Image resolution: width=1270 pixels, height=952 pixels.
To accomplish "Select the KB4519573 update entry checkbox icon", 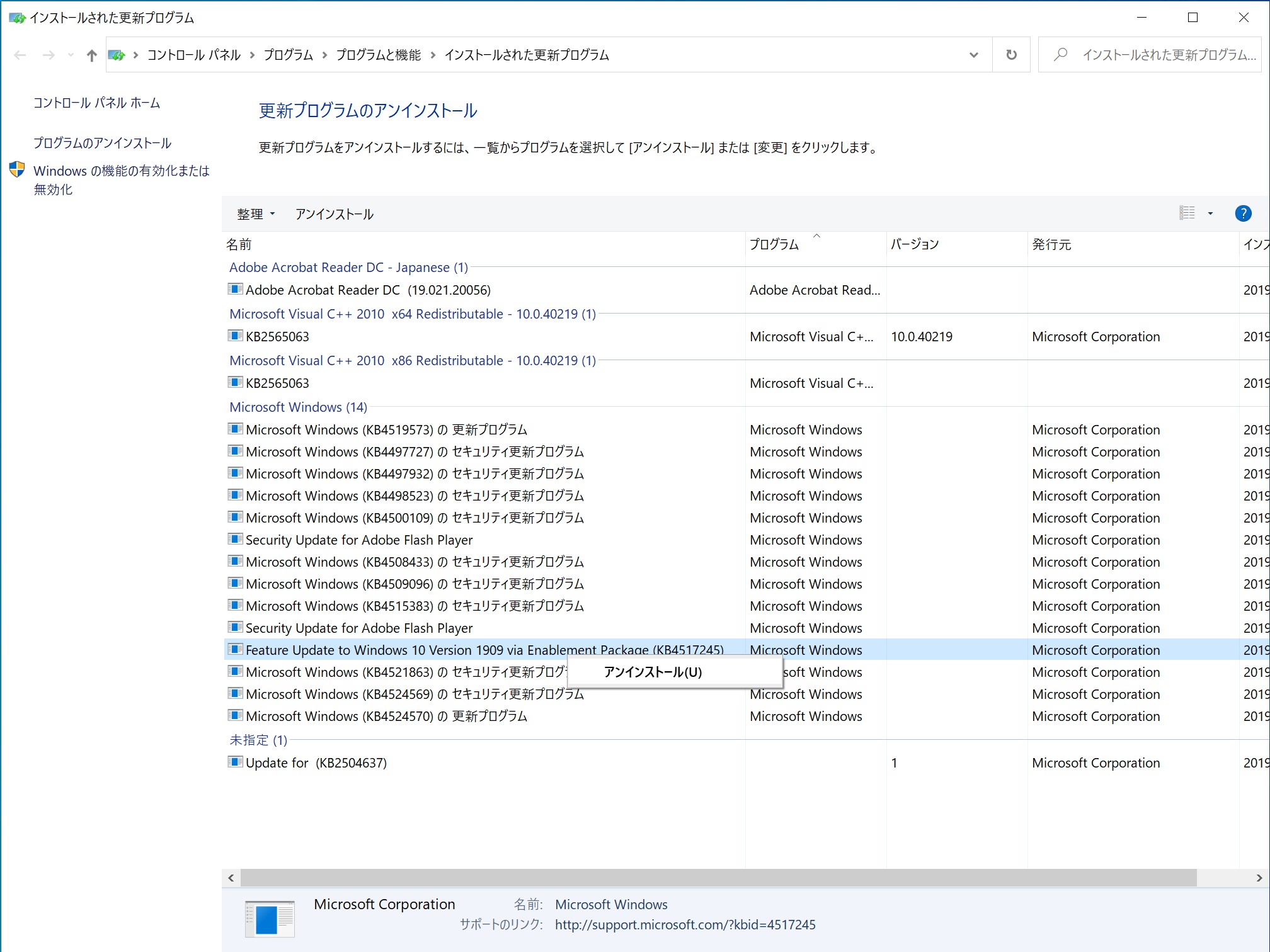I will coord(235,429).
